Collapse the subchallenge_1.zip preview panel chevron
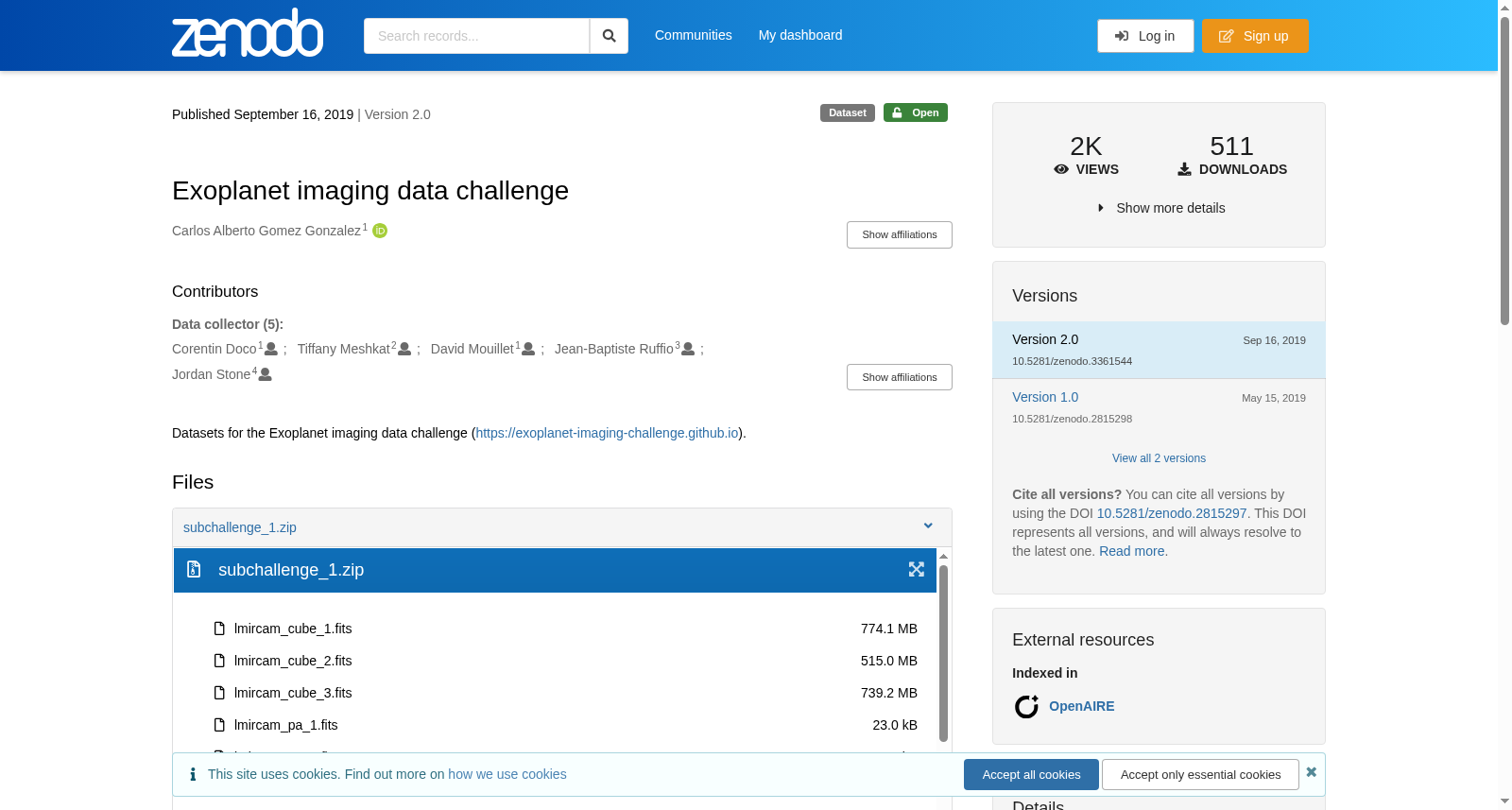 pyautogui.click(x=928, y=526)
